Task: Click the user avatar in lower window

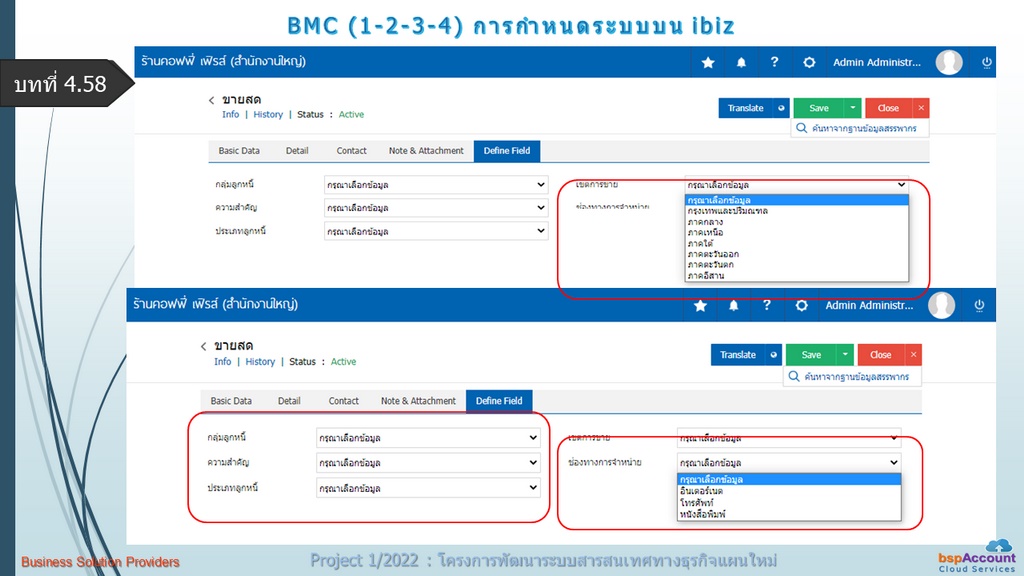Action: coord(941,305)
